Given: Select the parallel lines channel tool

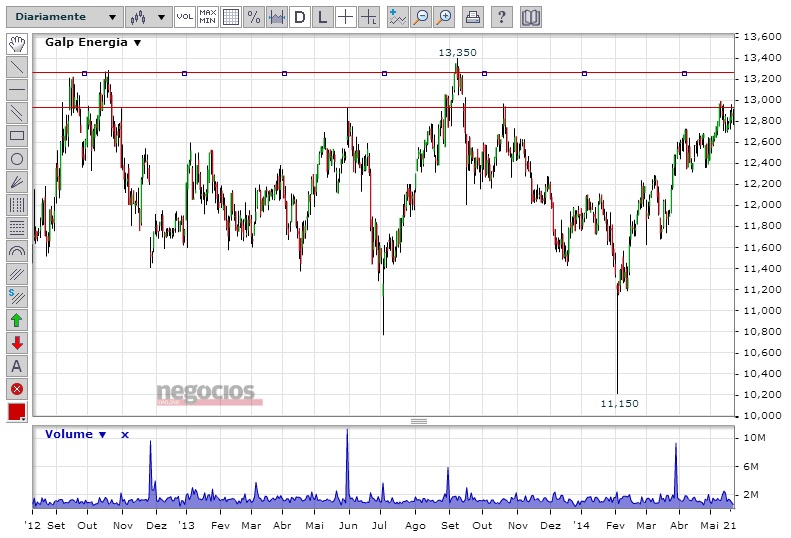Looking at the screenshot, I should coord(17,113).
